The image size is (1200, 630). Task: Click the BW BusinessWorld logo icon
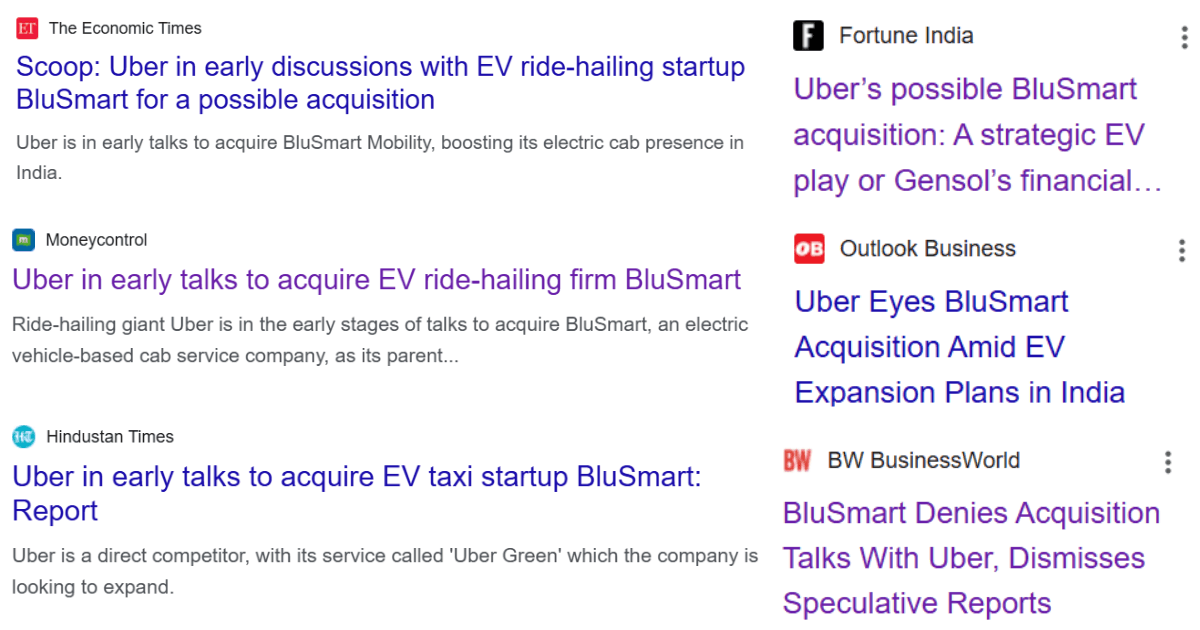point(797,461)
